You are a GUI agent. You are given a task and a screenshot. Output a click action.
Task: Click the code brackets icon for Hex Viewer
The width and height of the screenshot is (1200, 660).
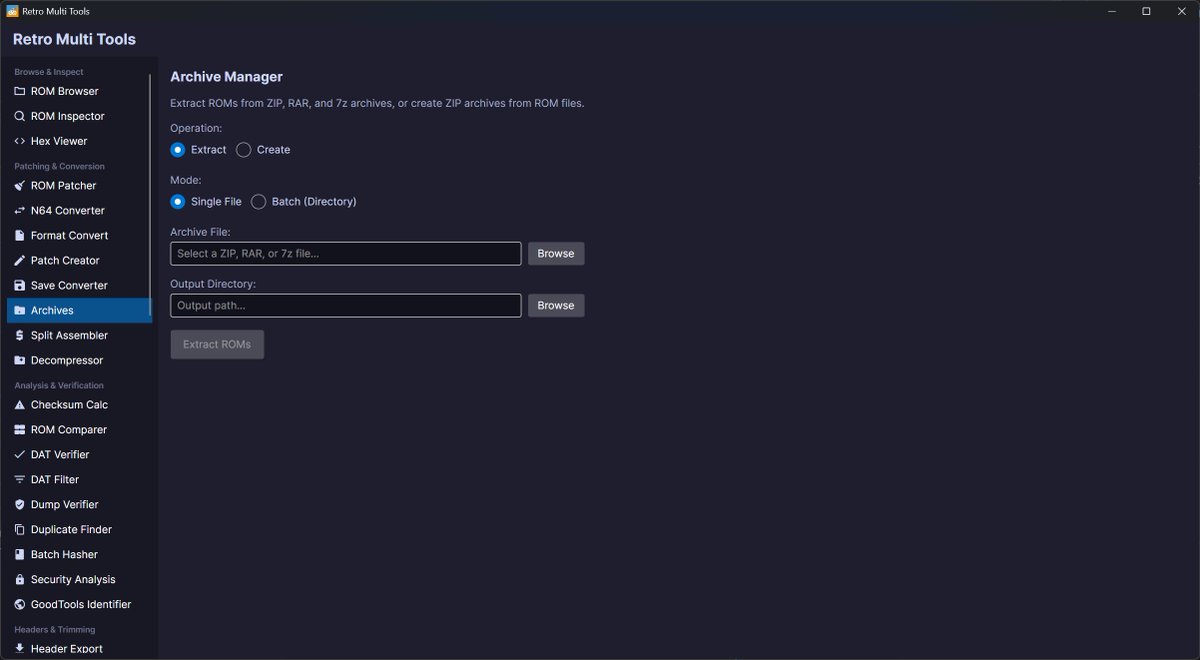tap(20, 141)
